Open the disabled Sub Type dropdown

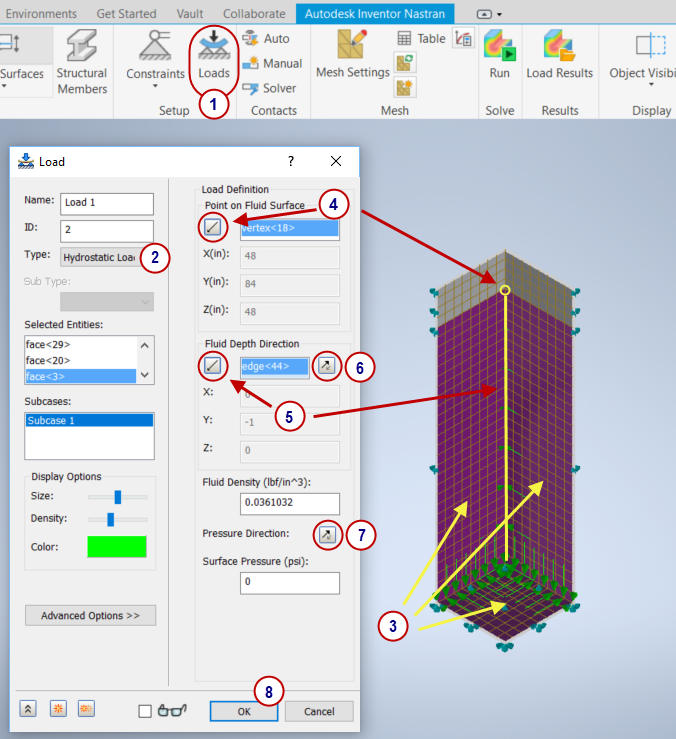tap(107, 302)
